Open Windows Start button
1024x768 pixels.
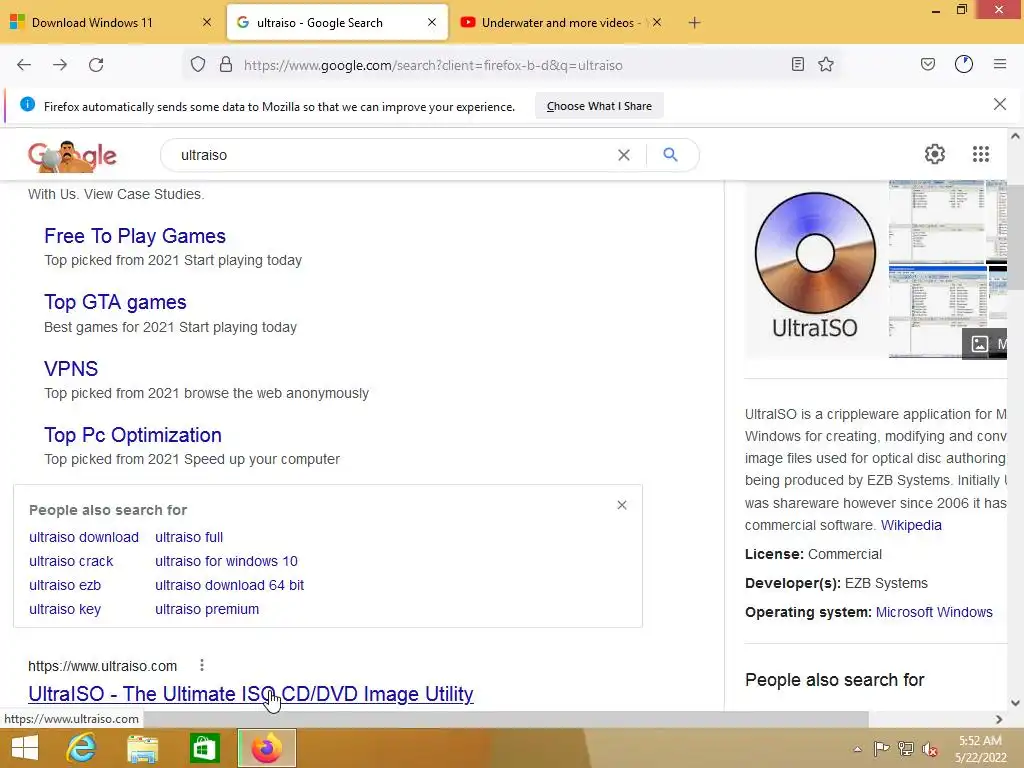(24, 748)
